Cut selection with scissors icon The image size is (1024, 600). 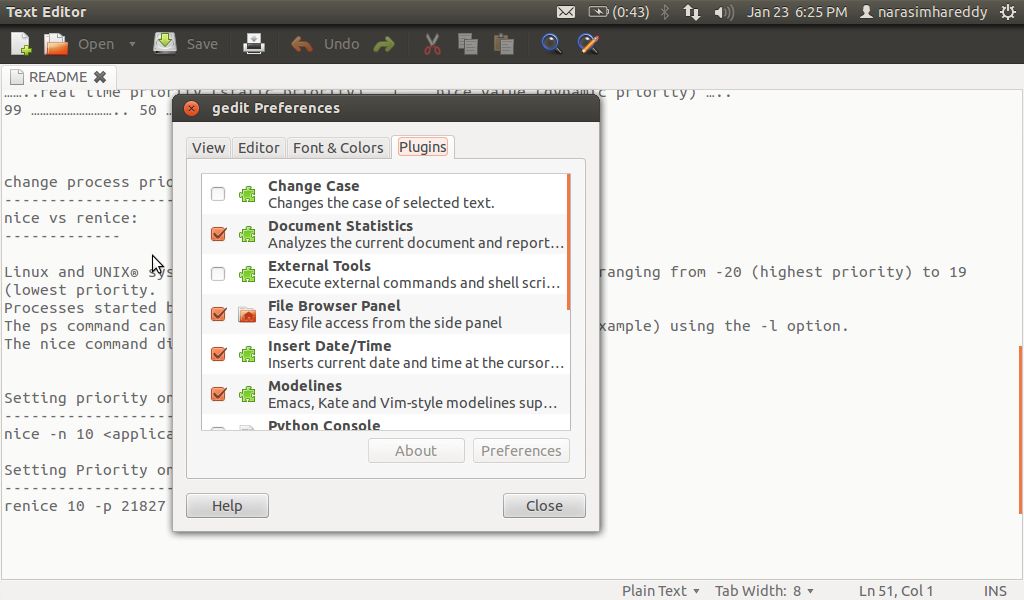[432, 44]
